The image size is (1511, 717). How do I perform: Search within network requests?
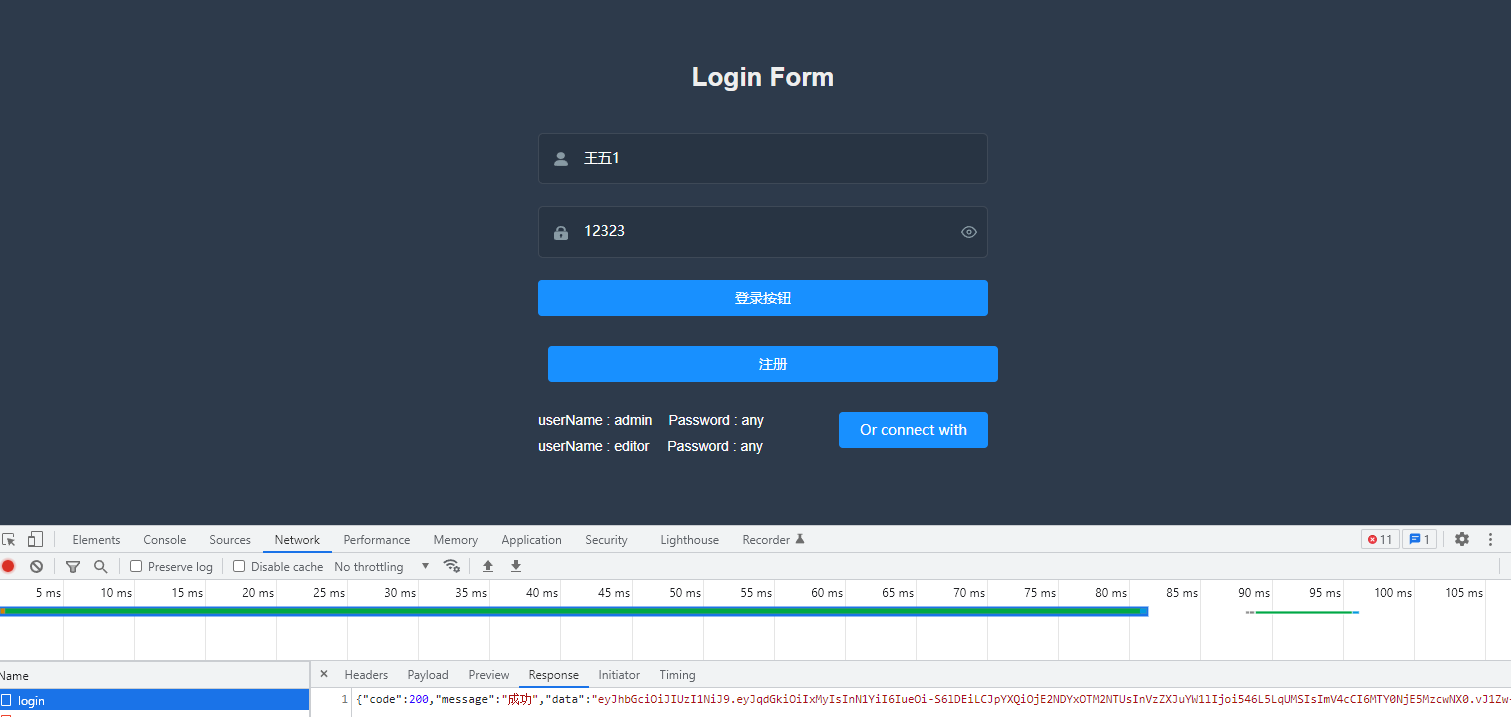pyautogui.click(x=101, y=566)
